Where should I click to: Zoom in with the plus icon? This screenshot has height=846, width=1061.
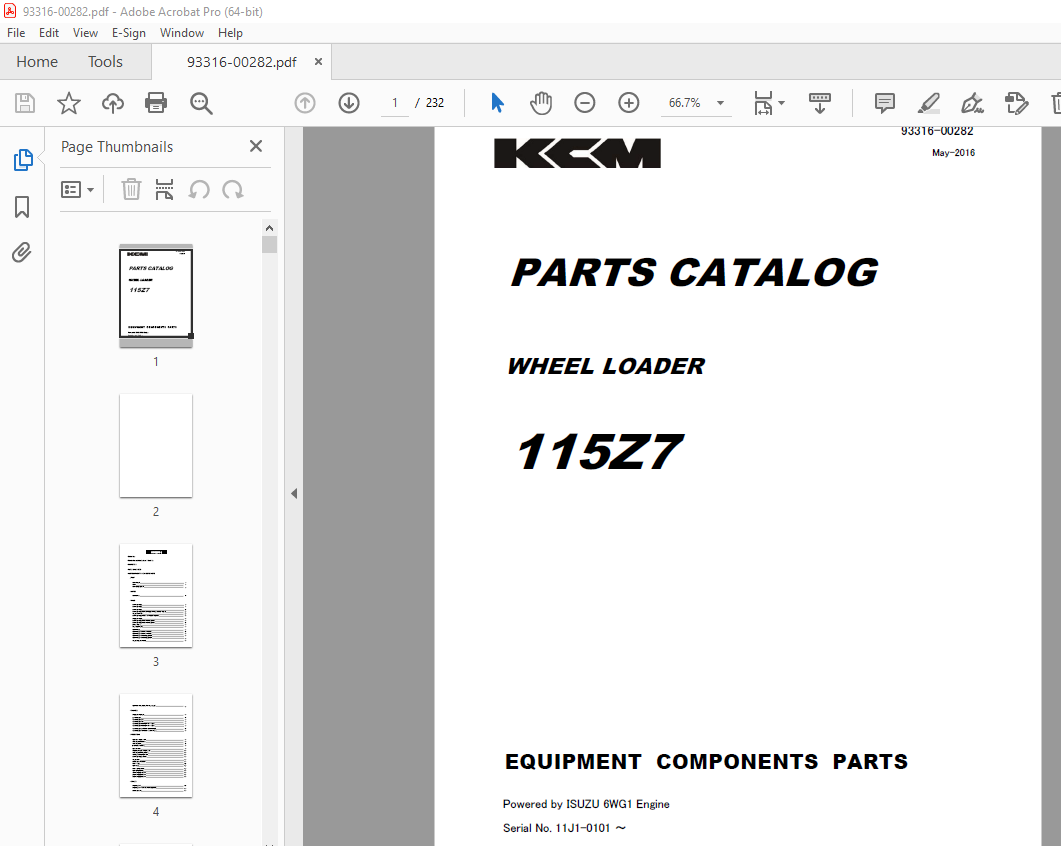tap(629, 103)
